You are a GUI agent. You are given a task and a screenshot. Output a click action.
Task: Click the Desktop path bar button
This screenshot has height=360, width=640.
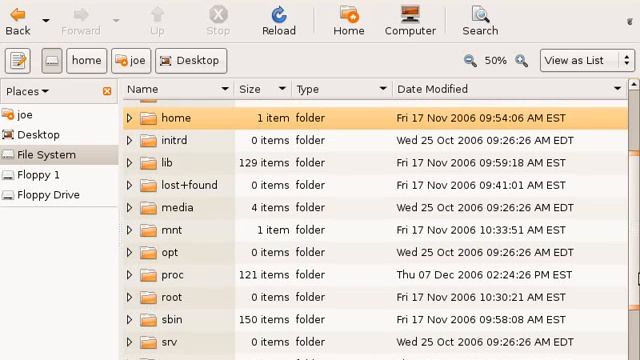[x=191, y=61]
